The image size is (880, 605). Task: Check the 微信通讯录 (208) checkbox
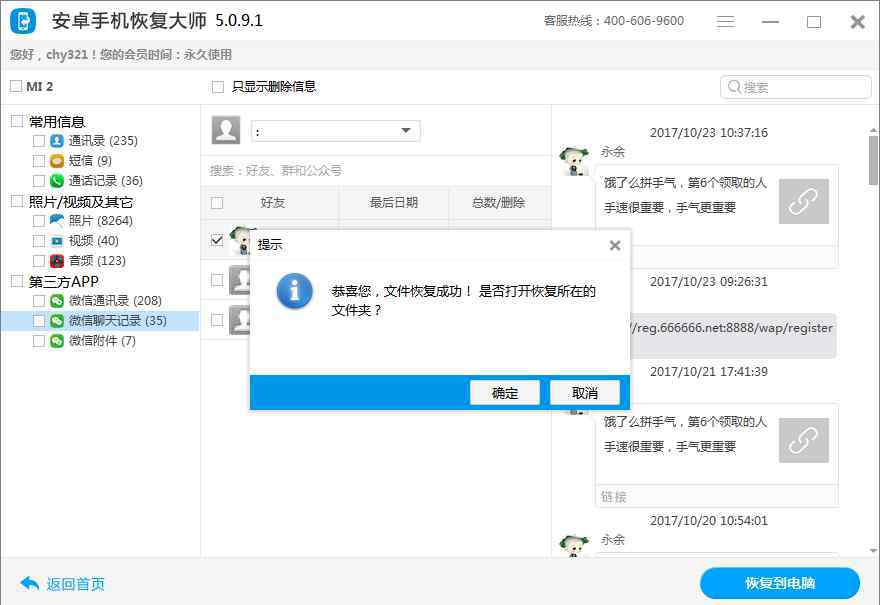pyautogui.click(x=39, y=301)
